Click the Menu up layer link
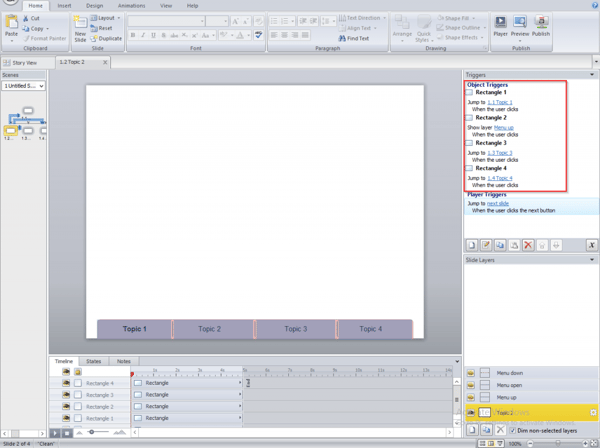Viewport: 600px width, 448px height. click(x=504, y=127)
